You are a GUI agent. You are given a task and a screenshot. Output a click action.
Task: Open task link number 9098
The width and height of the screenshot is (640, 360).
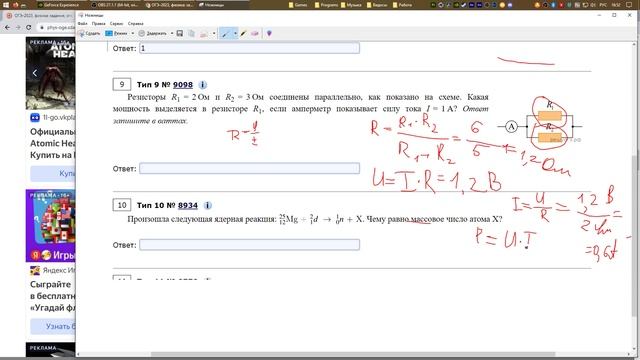pos(183,84)
